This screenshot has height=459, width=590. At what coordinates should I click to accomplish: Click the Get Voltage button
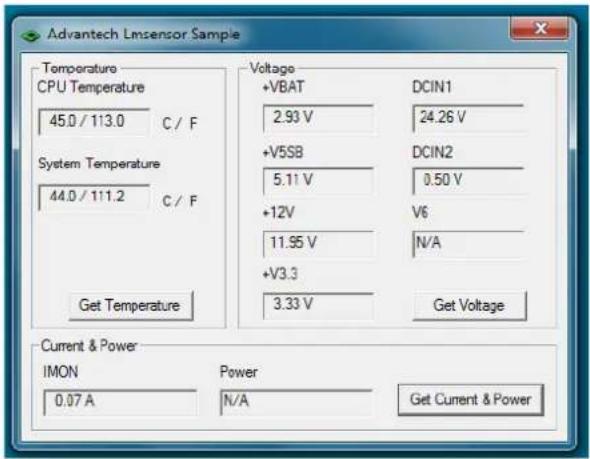pyautogui.click(x=469, y=305)
